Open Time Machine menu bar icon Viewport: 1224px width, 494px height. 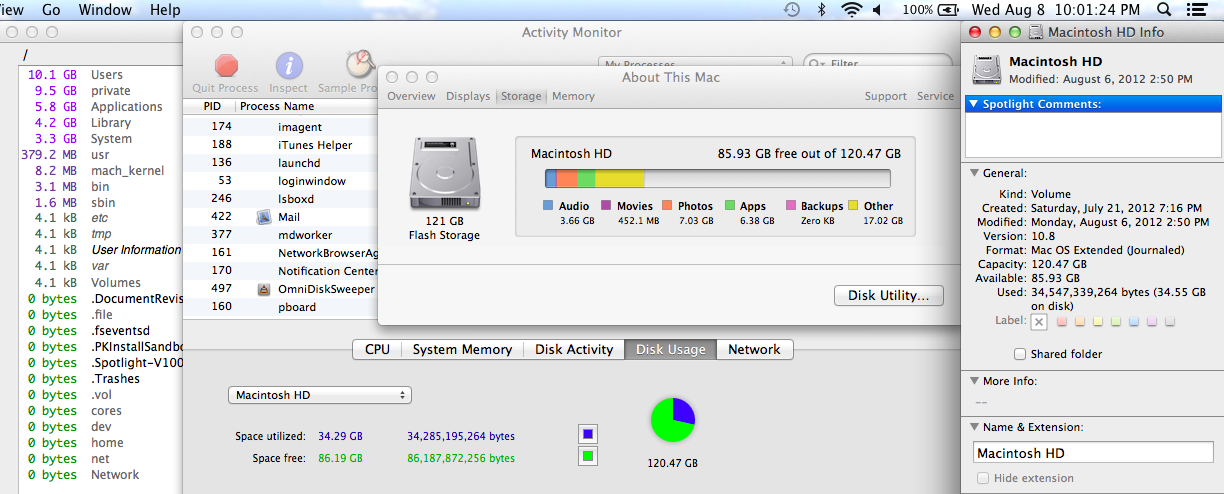(x=791, y=10)
